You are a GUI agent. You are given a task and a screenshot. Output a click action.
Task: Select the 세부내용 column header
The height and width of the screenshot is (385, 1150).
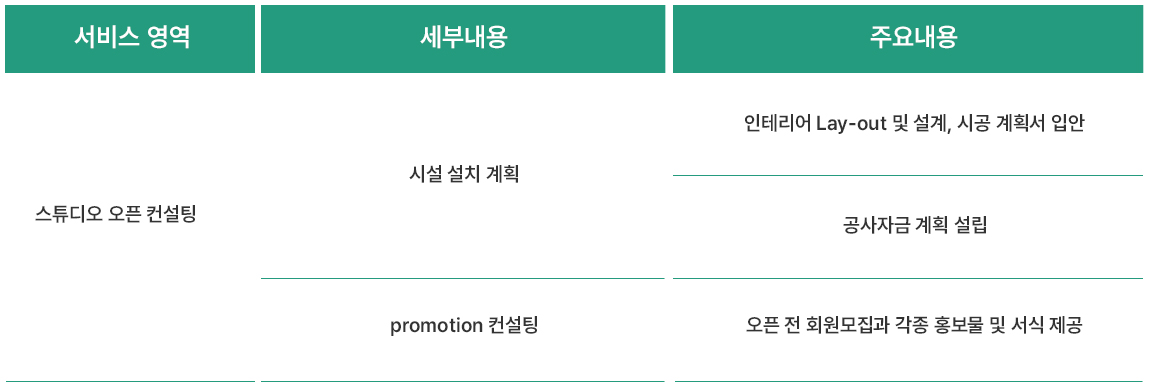[x=463, y=39]
